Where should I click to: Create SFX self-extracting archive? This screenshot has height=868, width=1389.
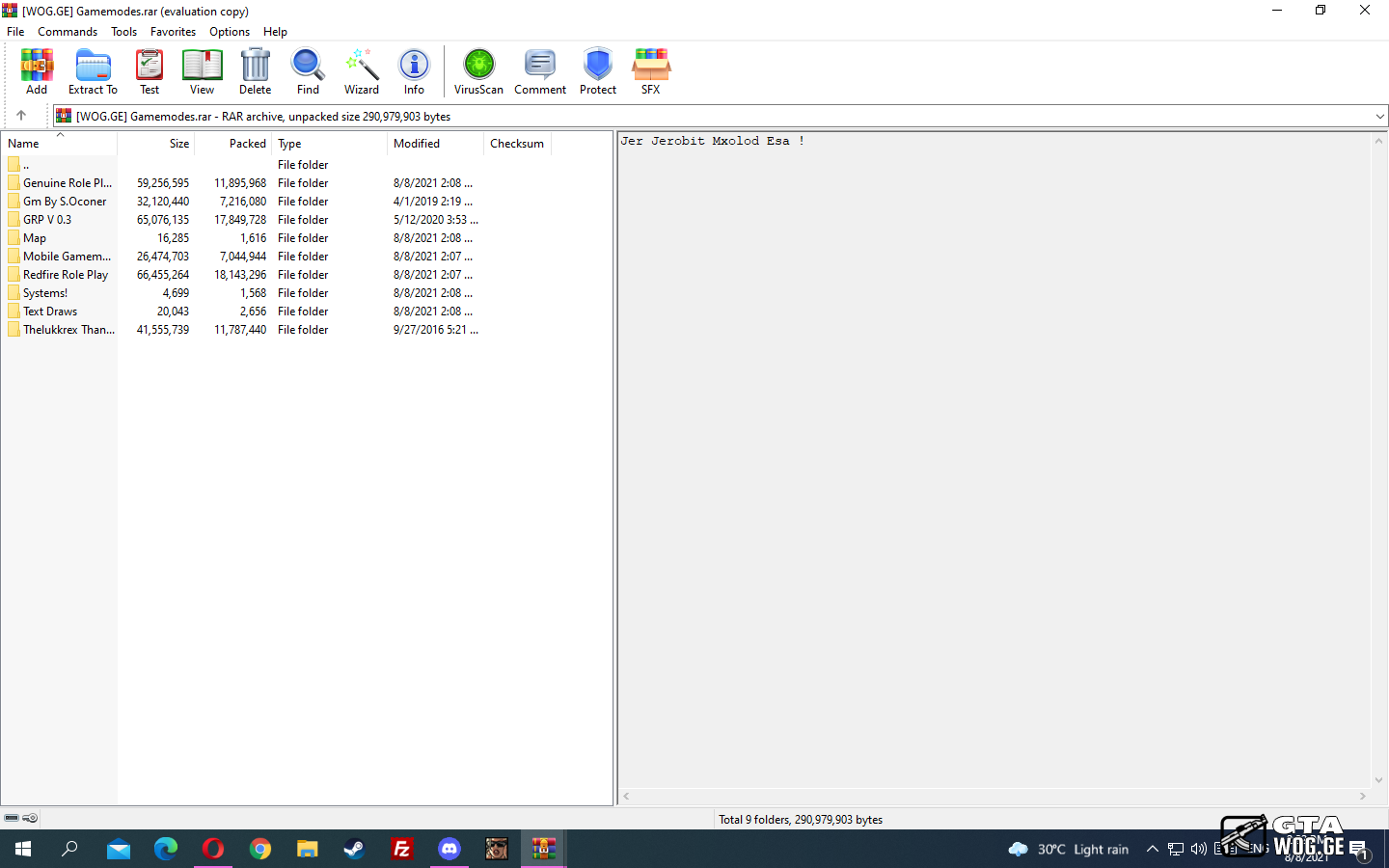click(x=651, y=71)
